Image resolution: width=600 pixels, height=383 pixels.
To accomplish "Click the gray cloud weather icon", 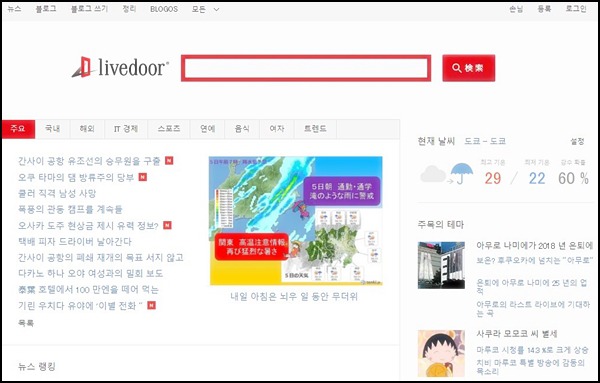I will [433, 174].
